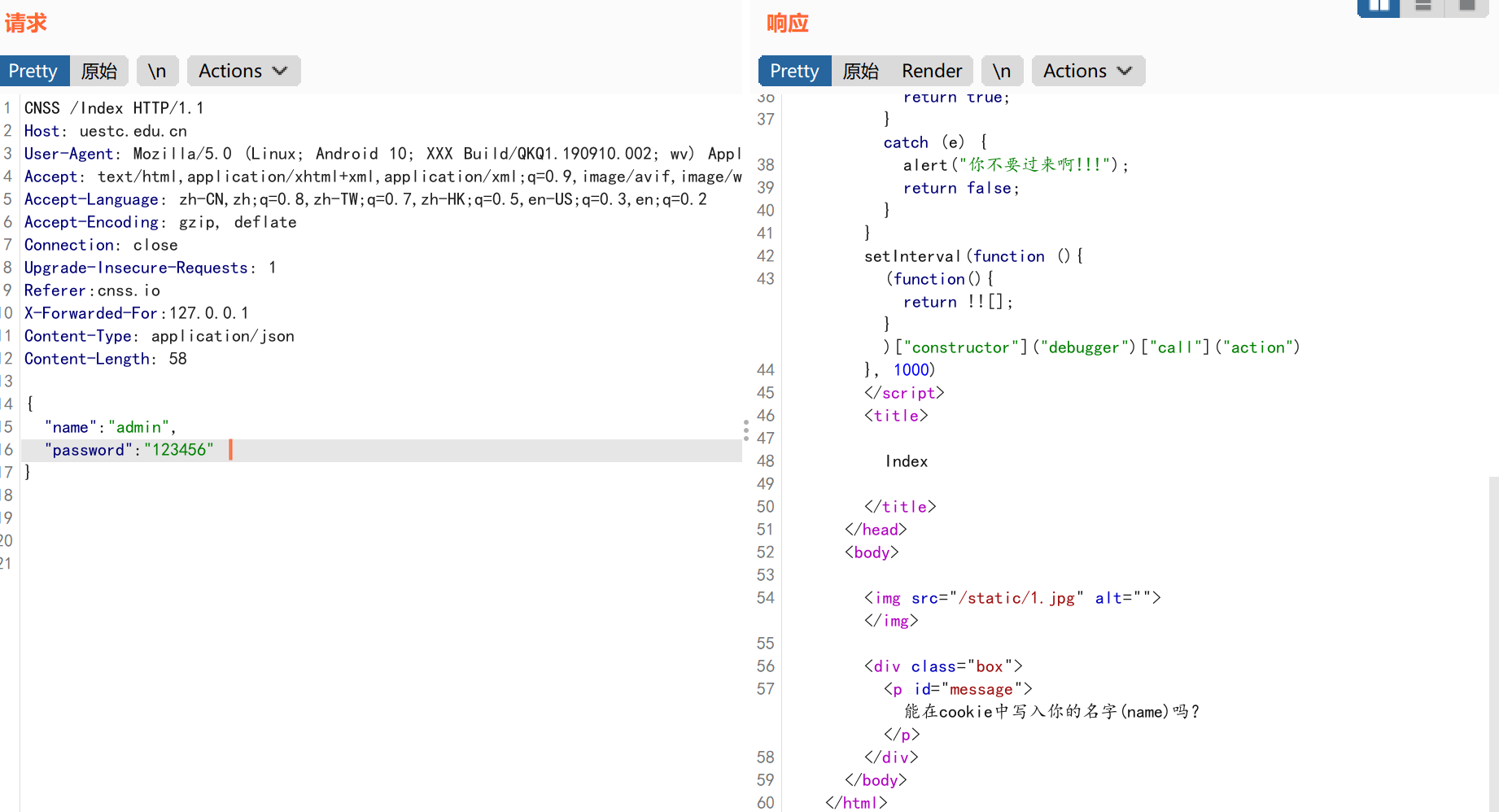Image resolution: width=1499 pixels, height=812 pixels.
Task: Open the request Actions dropdown
Action: (243, 71)
